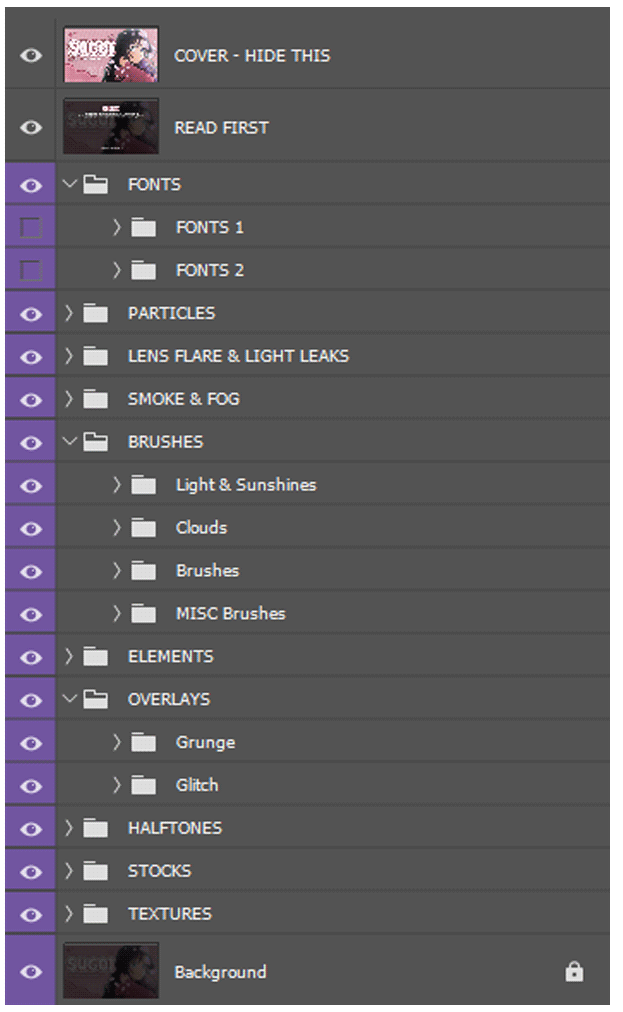Click the Glitch folder icon
Screen dimensions: 623x1012
click(143, 785)
